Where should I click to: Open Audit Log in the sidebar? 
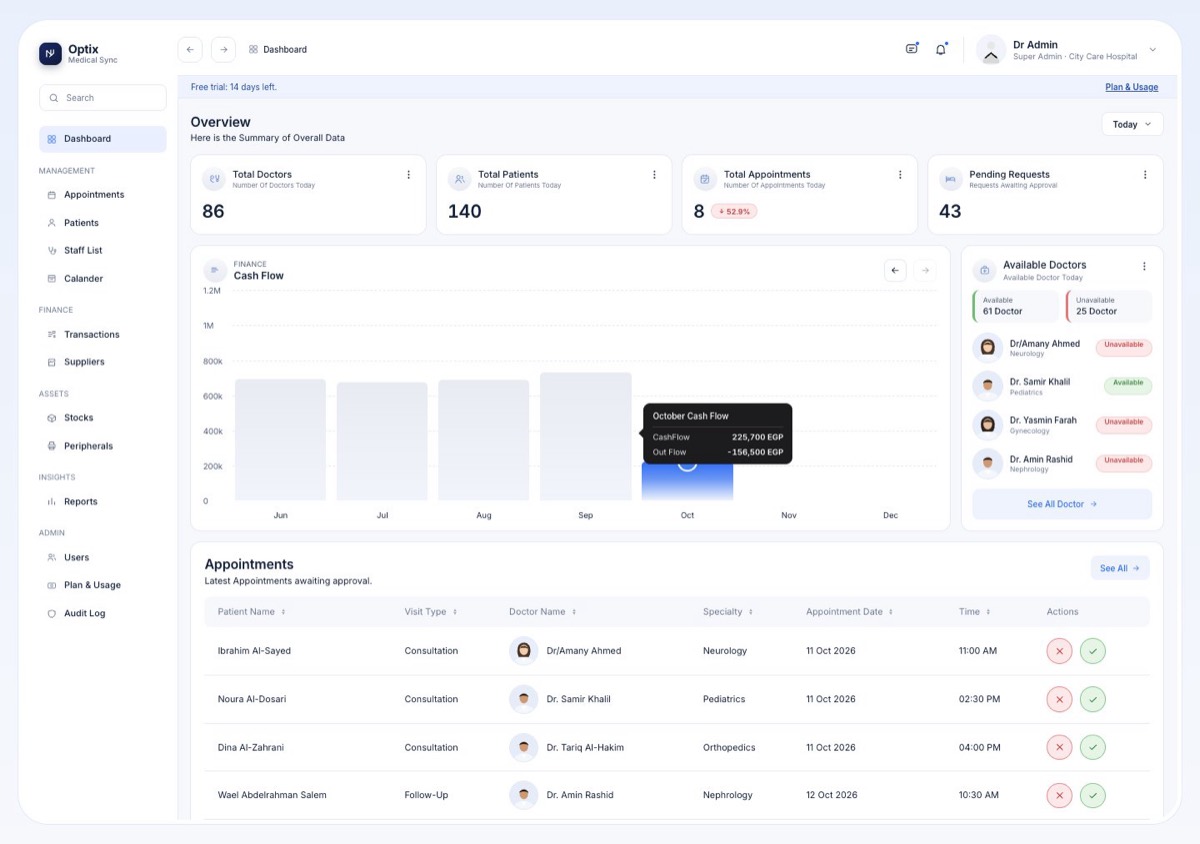[x=102, y=614]
